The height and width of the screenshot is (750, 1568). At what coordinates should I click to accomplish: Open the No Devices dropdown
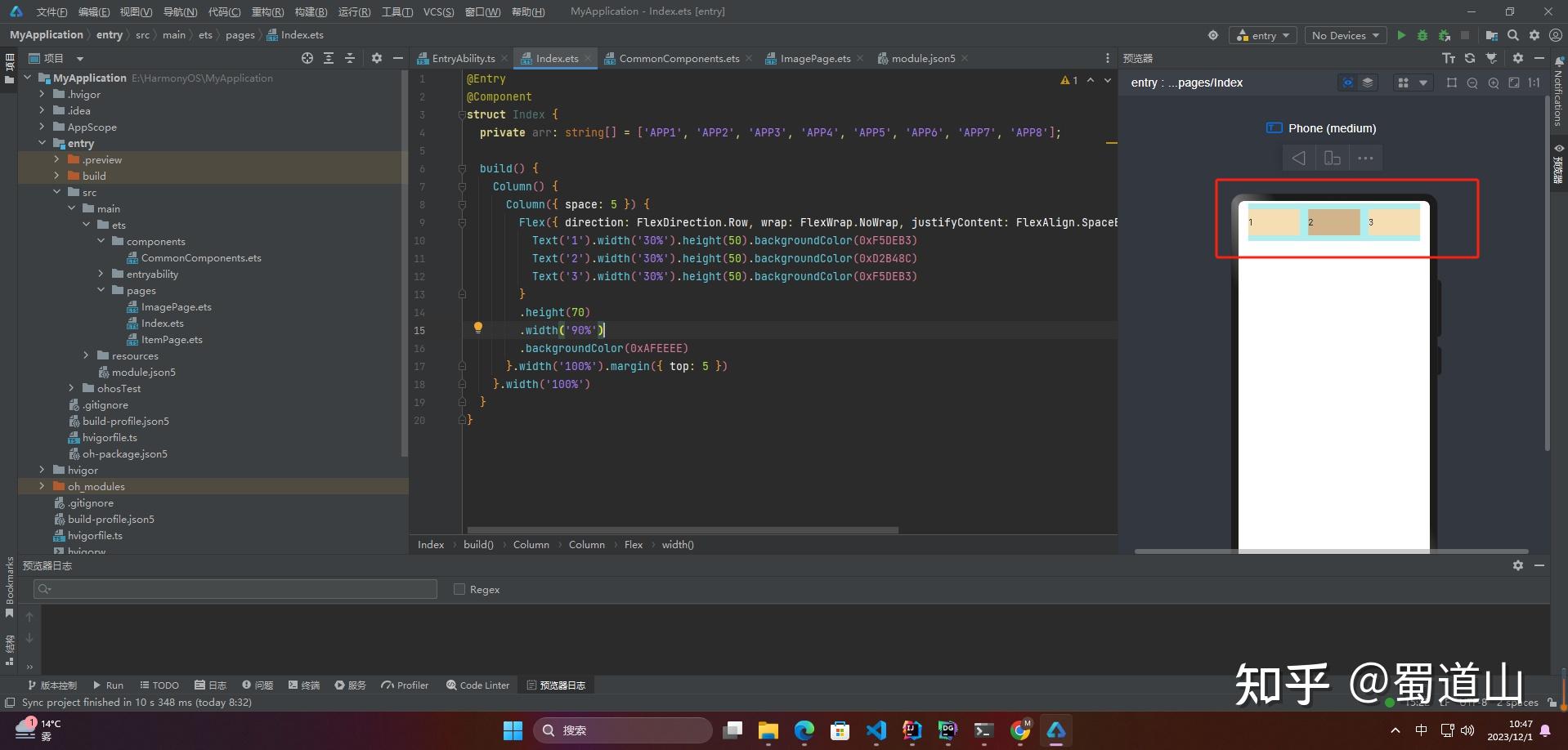click(1345, 35)
